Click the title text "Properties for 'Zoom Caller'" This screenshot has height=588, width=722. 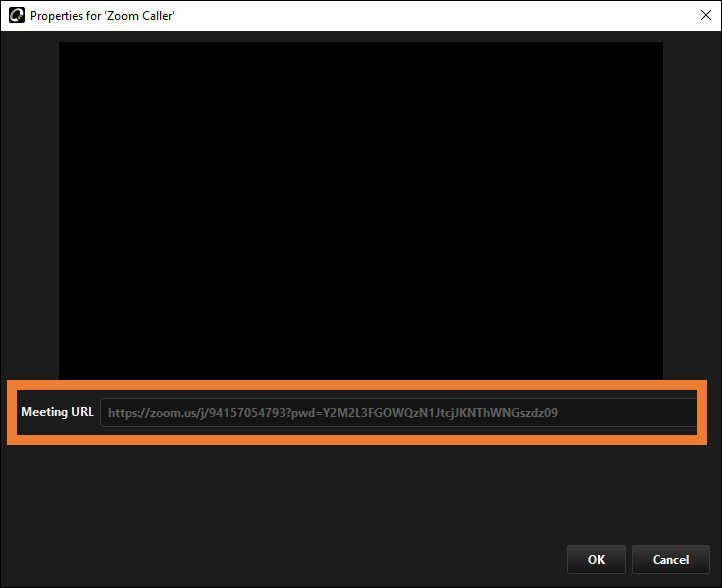pos(102,16)
